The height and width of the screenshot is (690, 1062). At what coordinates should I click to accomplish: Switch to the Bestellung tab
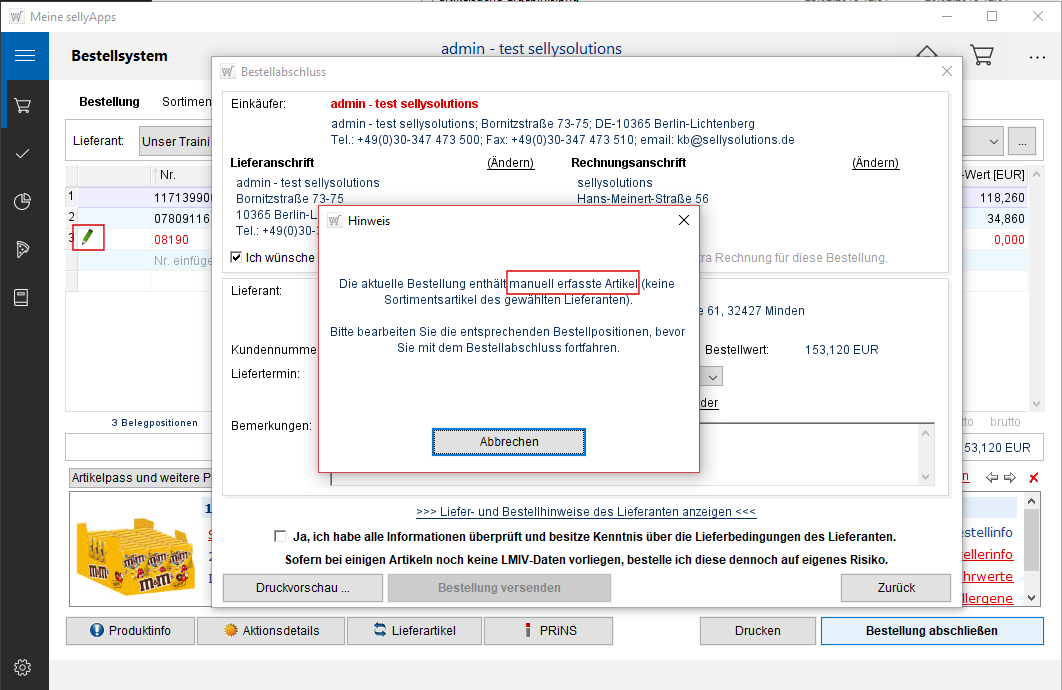(109, 102)
